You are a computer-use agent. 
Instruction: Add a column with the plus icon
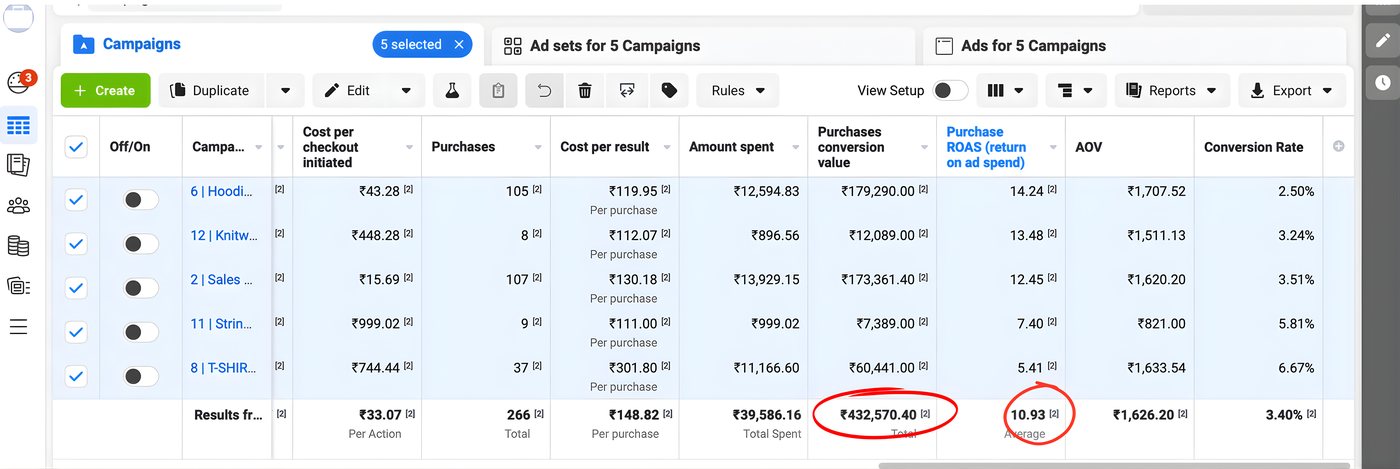click(x=1339, y=146)
